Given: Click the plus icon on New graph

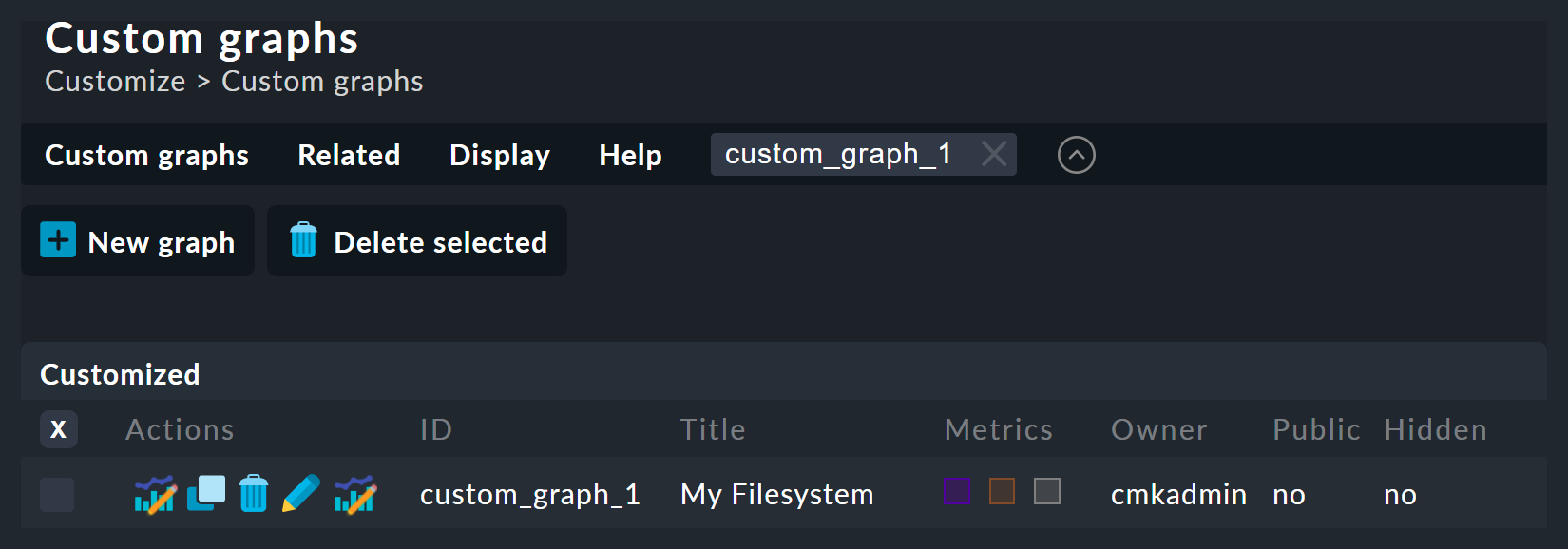Looking at the screenshot, I should click(58, 240).
